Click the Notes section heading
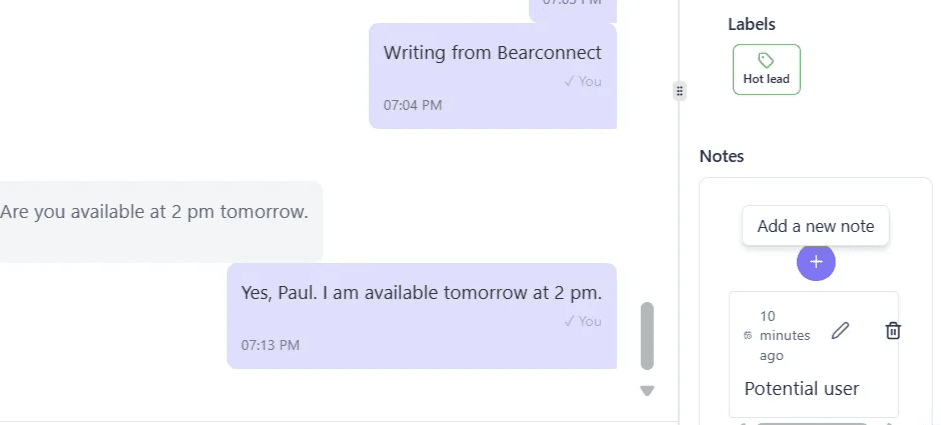This screenshot has width=941, height=425. pyautogui.click(x=721, y=156)
